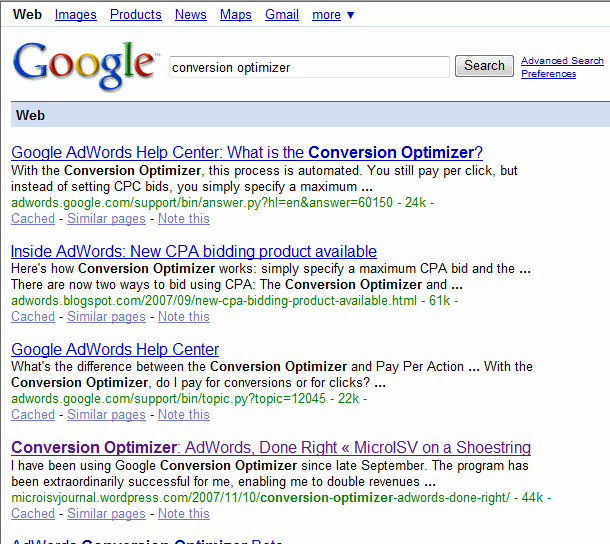The image size is (610, 544).
Task: Open Similar pages for the answer=60150 result
Action: [106, 218]
